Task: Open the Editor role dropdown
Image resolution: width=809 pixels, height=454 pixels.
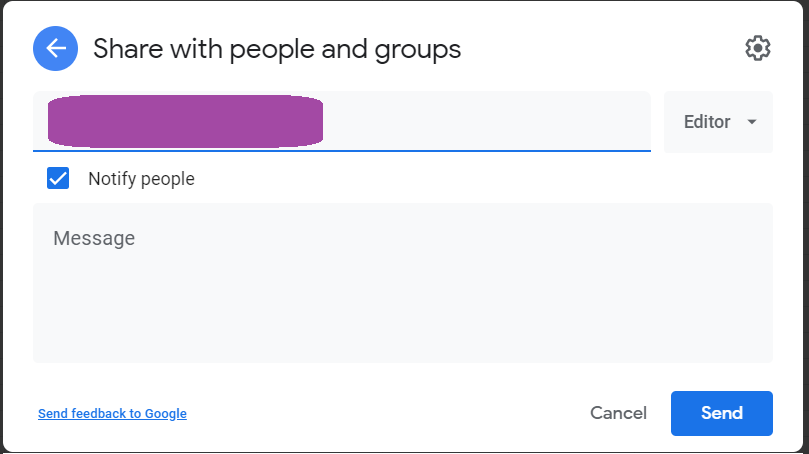Action: click(718, 122)
